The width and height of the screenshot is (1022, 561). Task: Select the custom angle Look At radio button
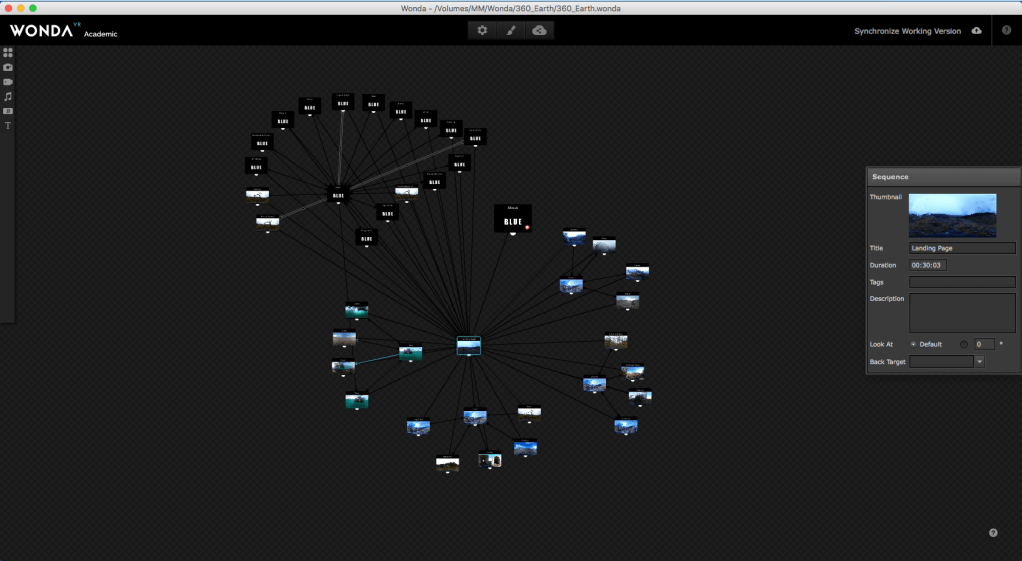[x=964, y=344]
